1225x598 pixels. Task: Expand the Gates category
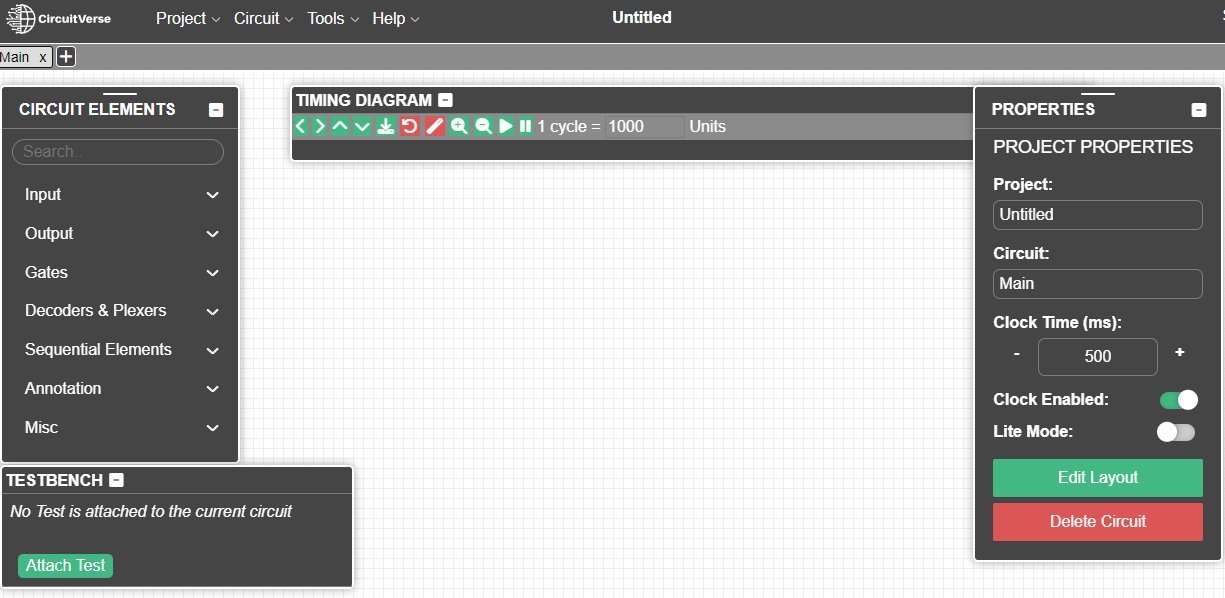[x=122, y=272]
